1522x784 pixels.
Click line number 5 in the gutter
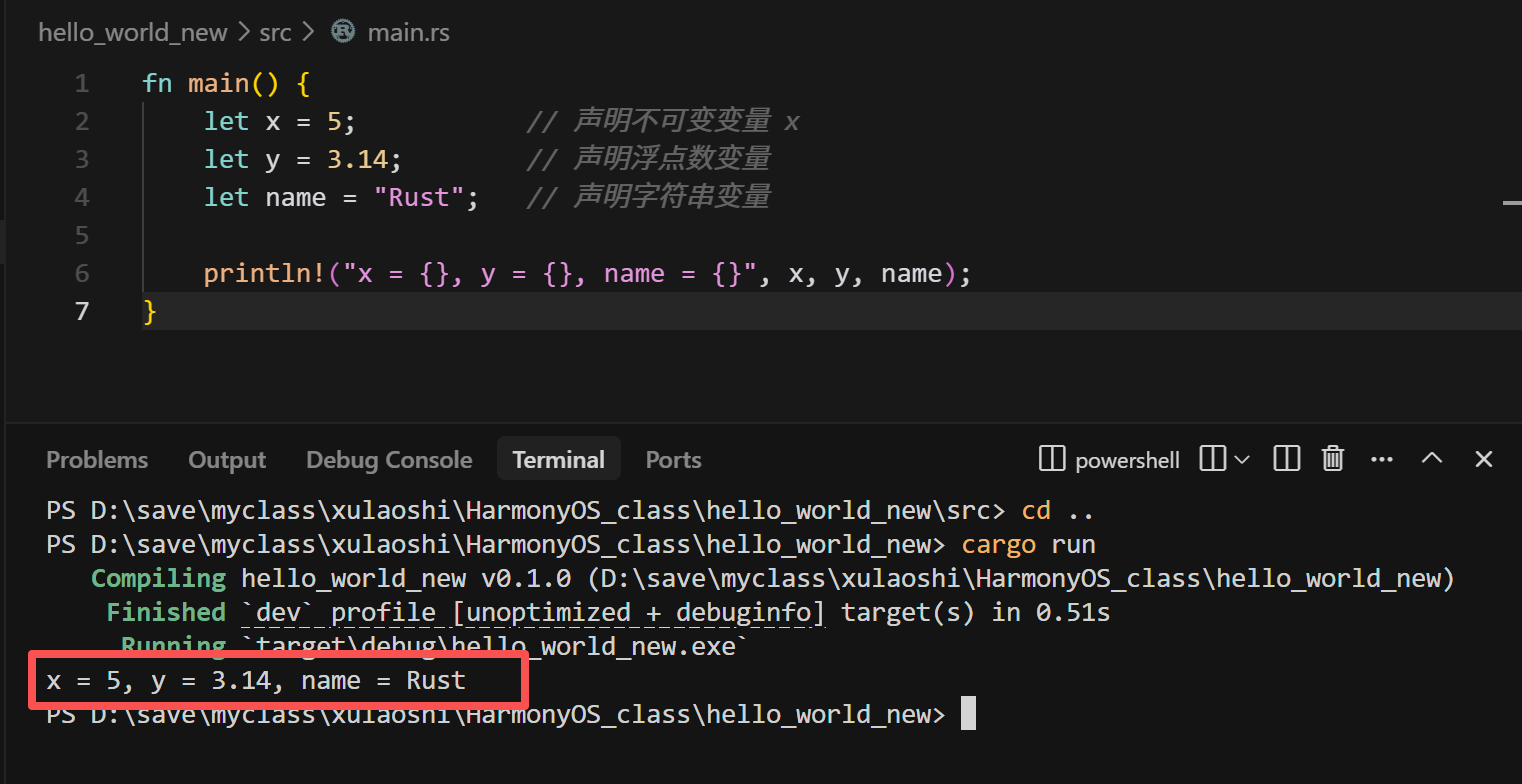(x=82, y=235)
